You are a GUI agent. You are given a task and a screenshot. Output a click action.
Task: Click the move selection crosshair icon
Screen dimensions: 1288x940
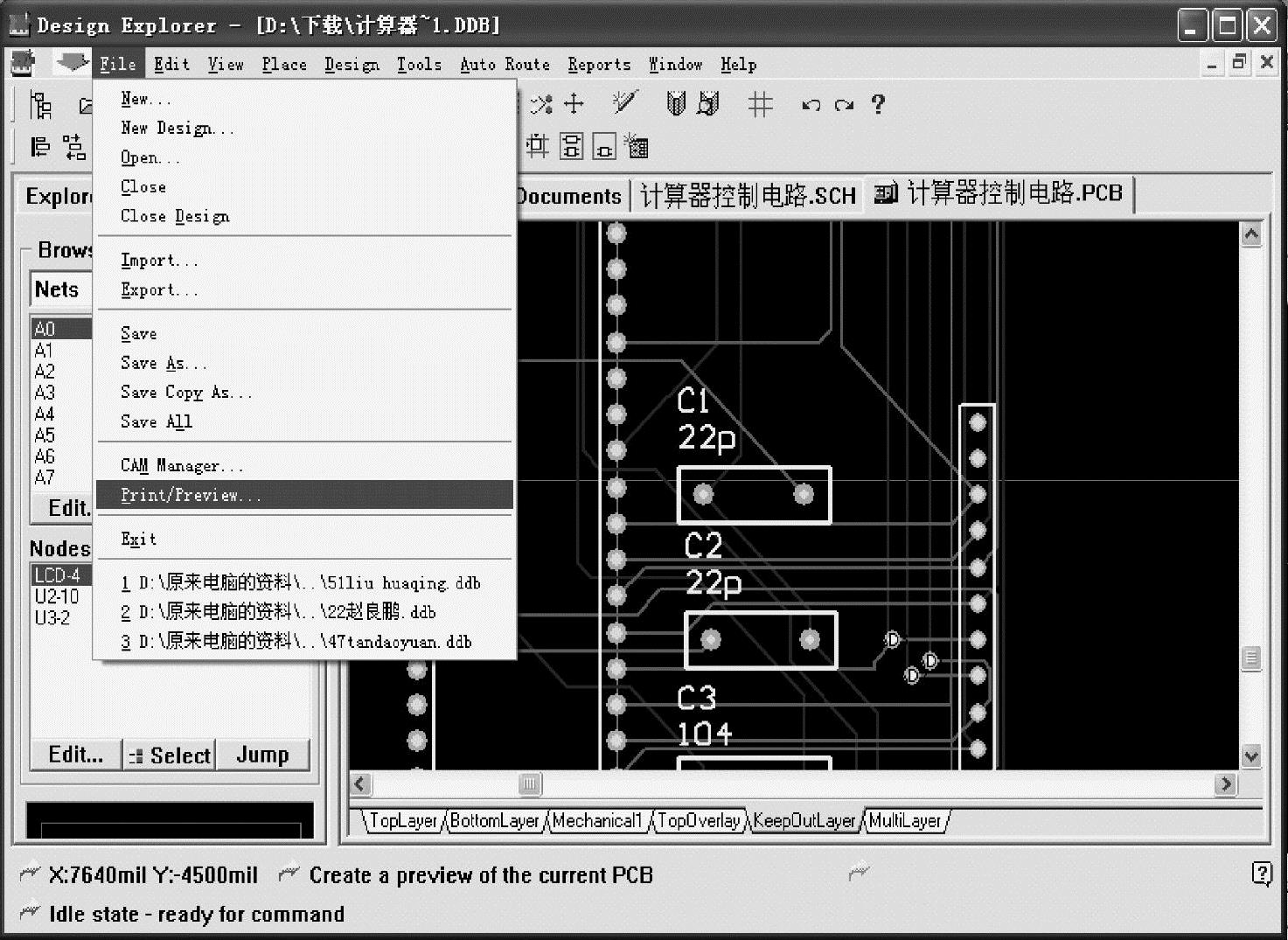tap(574, 104)
